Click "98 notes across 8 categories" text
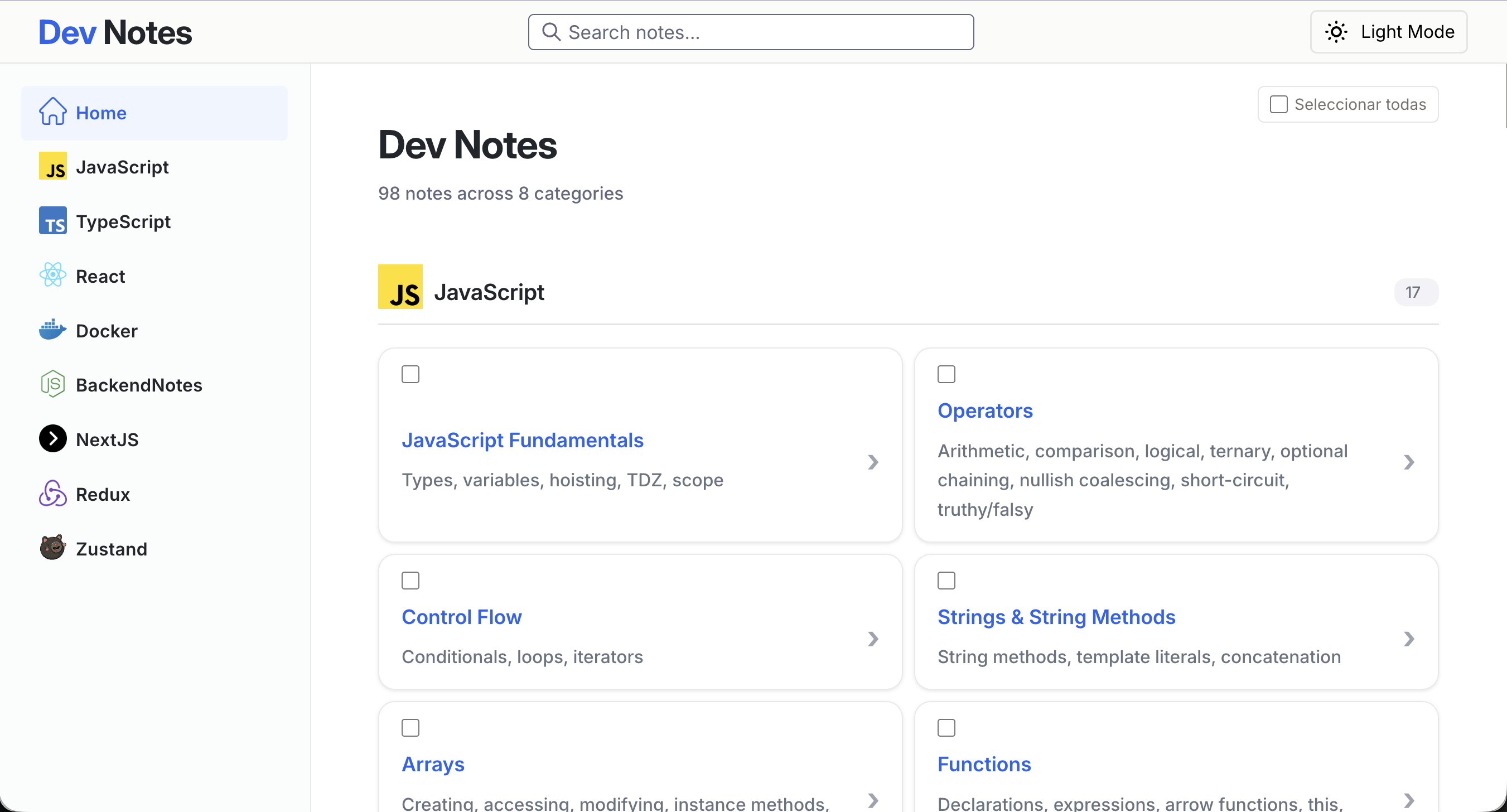Viewport: 1507px width, 812px height. tap(501, 193)
